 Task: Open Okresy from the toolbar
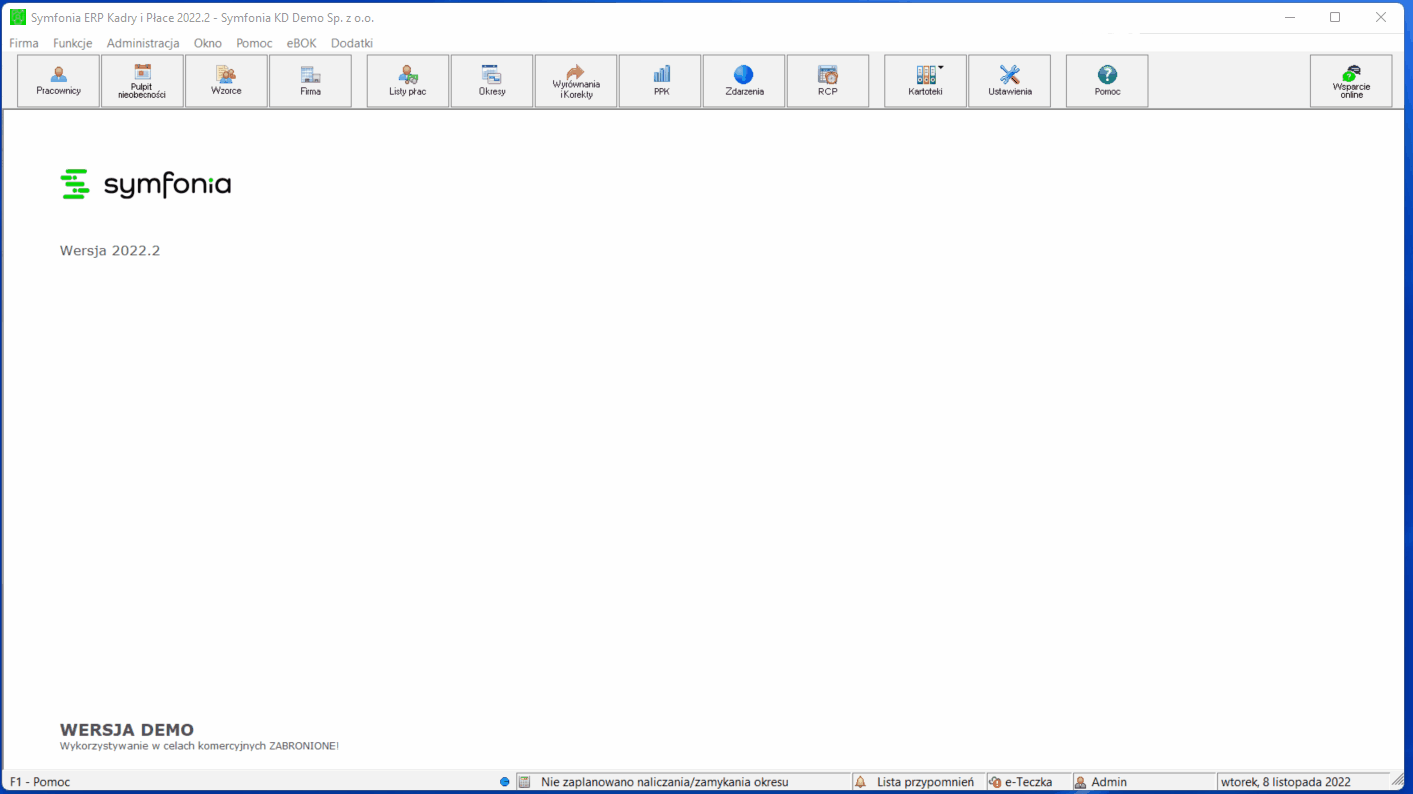point(492,81)
